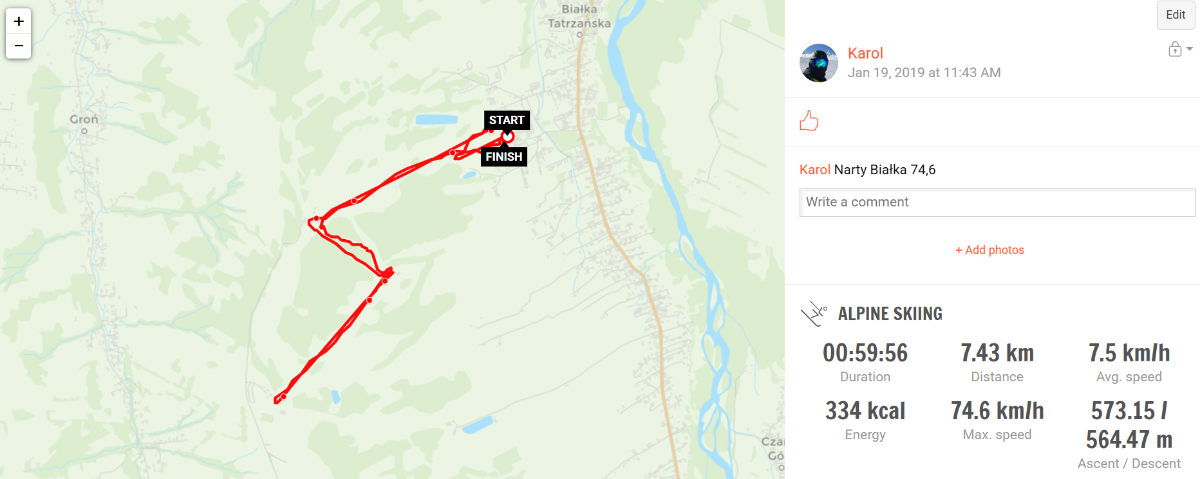Open Karol's profile name link

[x=865, y=53]
